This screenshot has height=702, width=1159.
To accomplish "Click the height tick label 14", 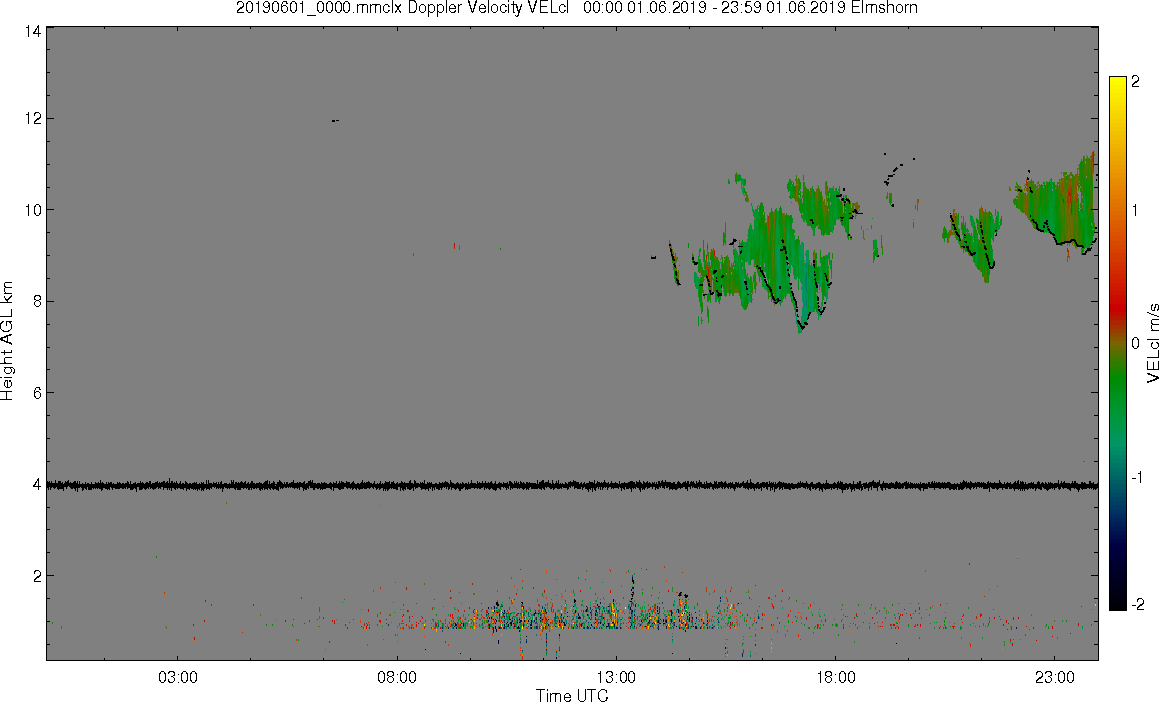I will [x=32, y=31].
